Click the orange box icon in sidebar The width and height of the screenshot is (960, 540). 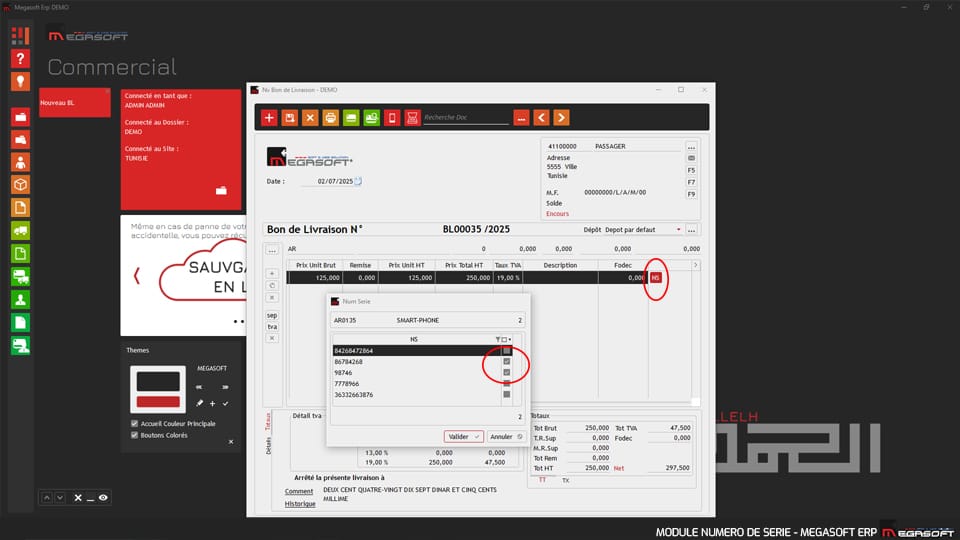pos(20,185)
